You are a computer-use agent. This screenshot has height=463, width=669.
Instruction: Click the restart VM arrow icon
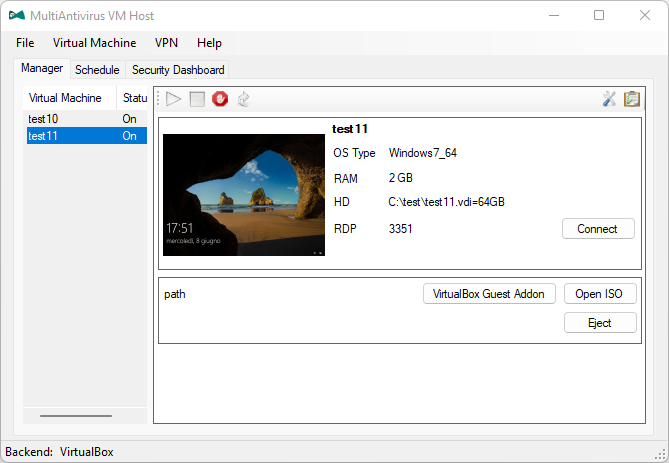tap(244, 99)
